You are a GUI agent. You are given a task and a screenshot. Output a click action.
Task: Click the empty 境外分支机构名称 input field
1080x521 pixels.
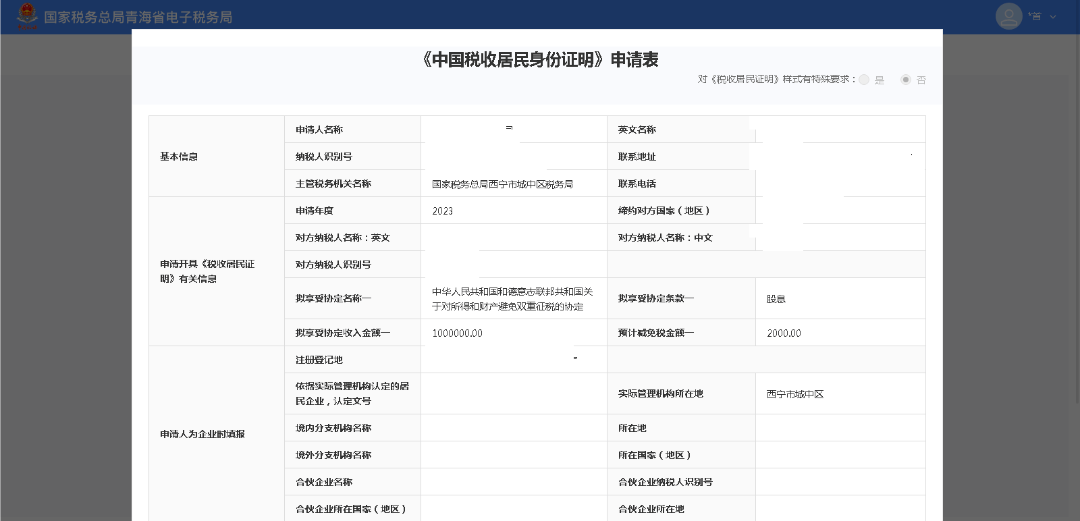(x=514, y=455)
